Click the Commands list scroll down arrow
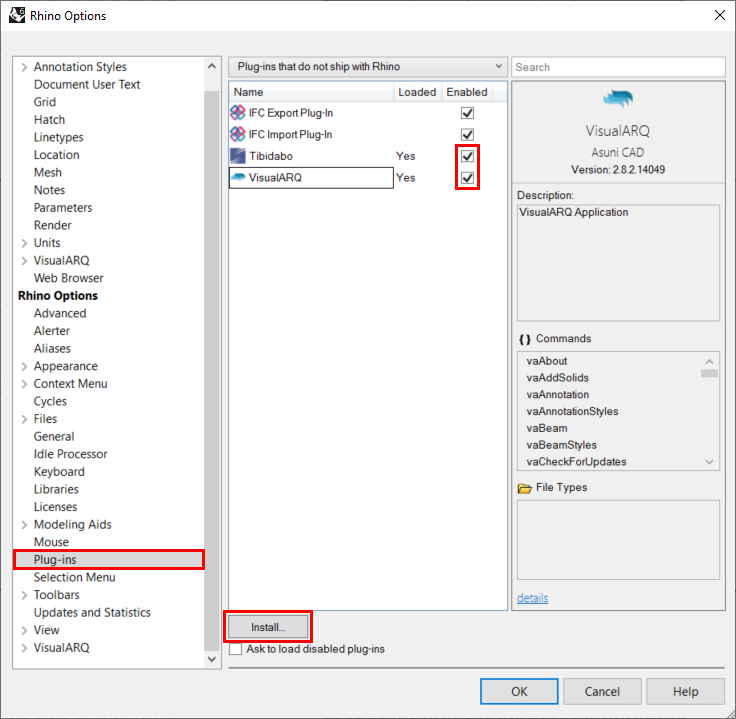Screen dimensions: 736x719 click(x=709, y=462)
